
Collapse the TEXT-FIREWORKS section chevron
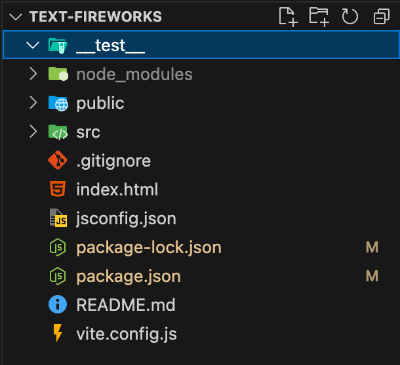pyautogui.click(x=16, y=17)
